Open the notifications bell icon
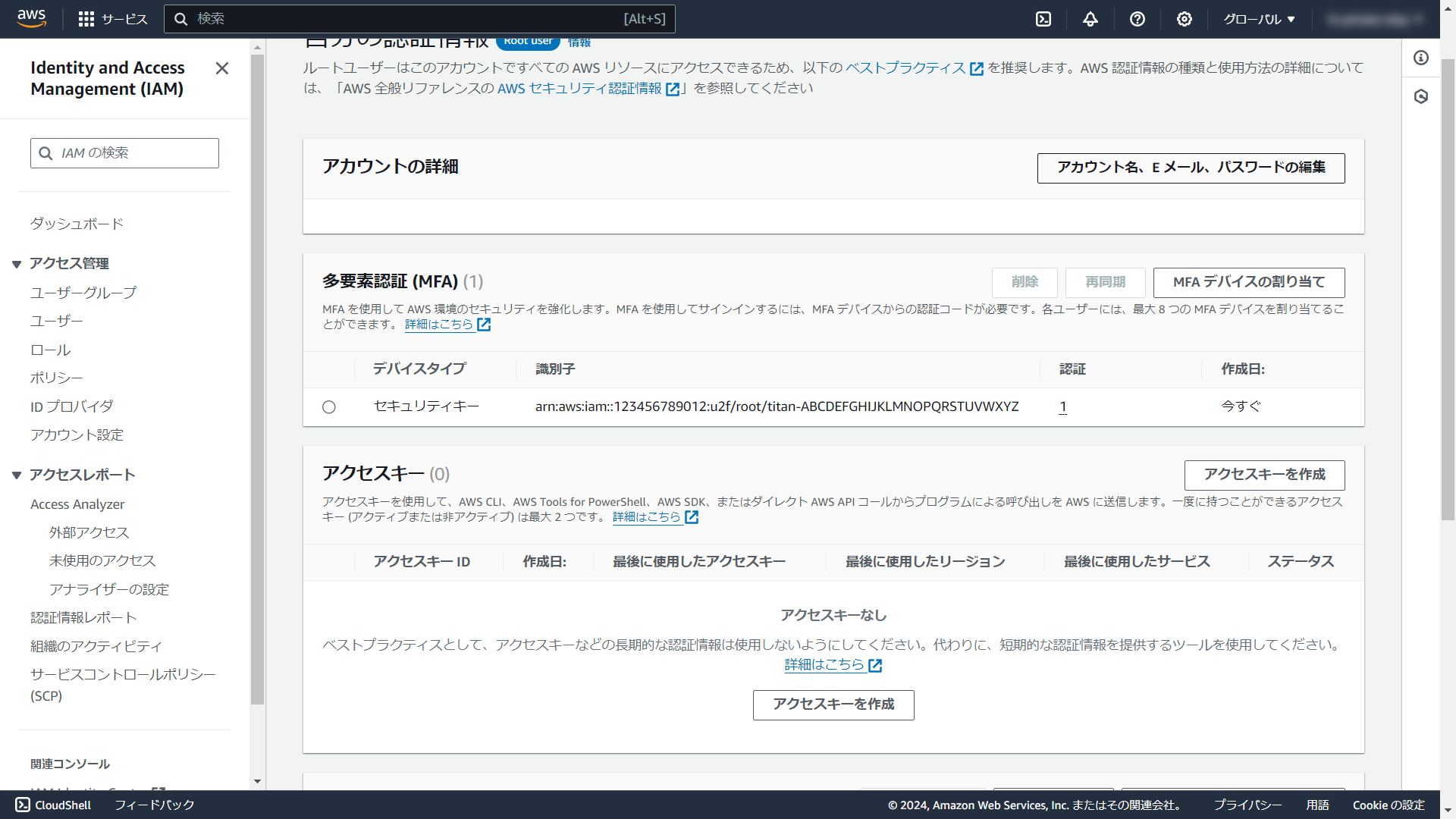Screen dimensions: 1456x819 [x=1090, y=19]
